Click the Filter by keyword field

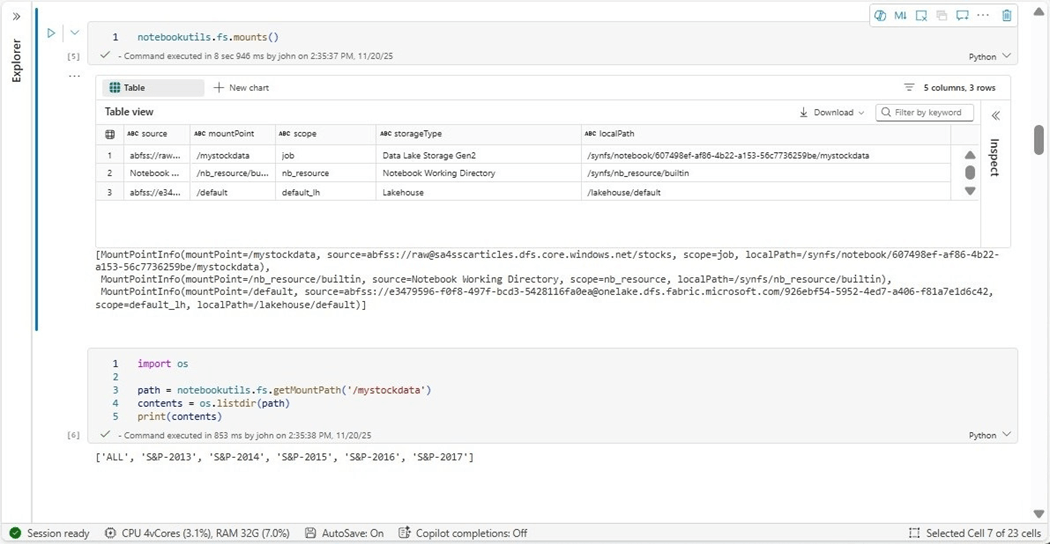925,113
